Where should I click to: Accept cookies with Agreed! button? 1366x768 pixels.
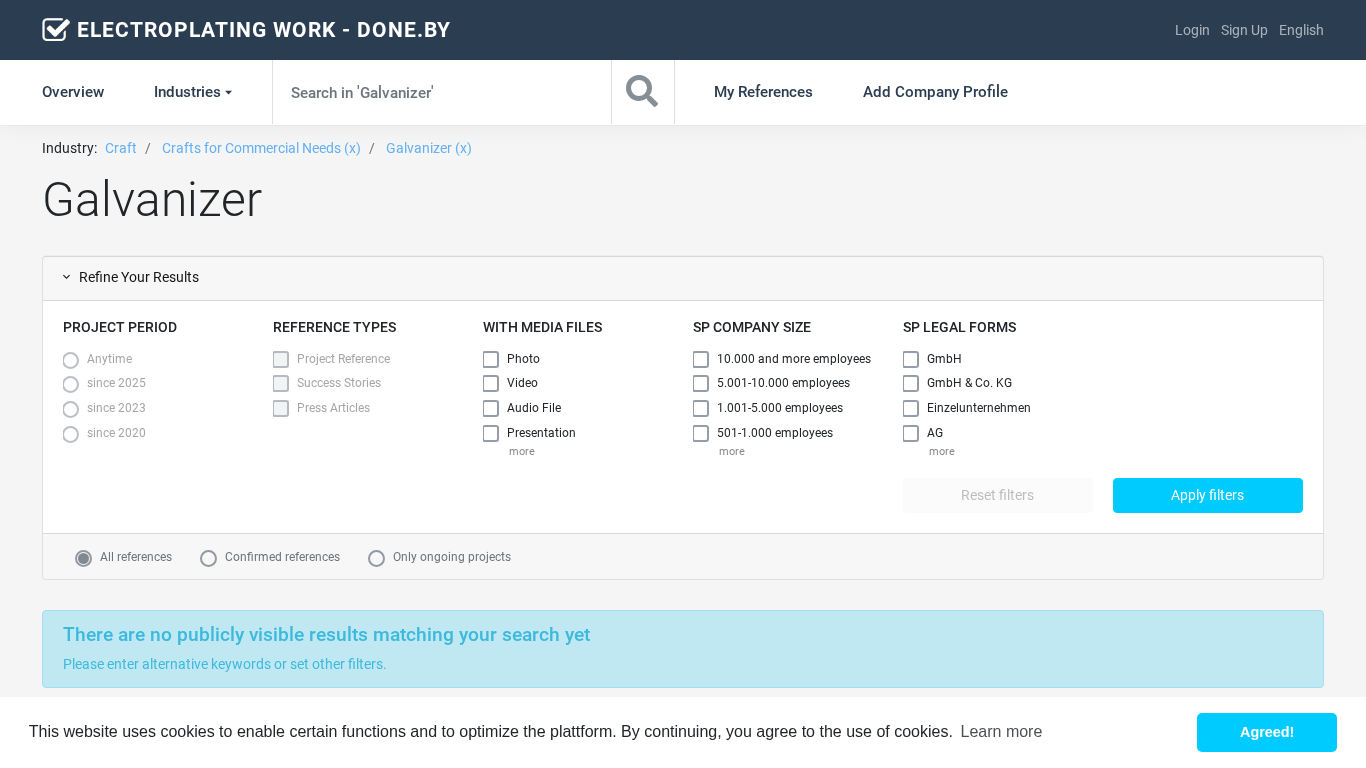[1267, 732]
